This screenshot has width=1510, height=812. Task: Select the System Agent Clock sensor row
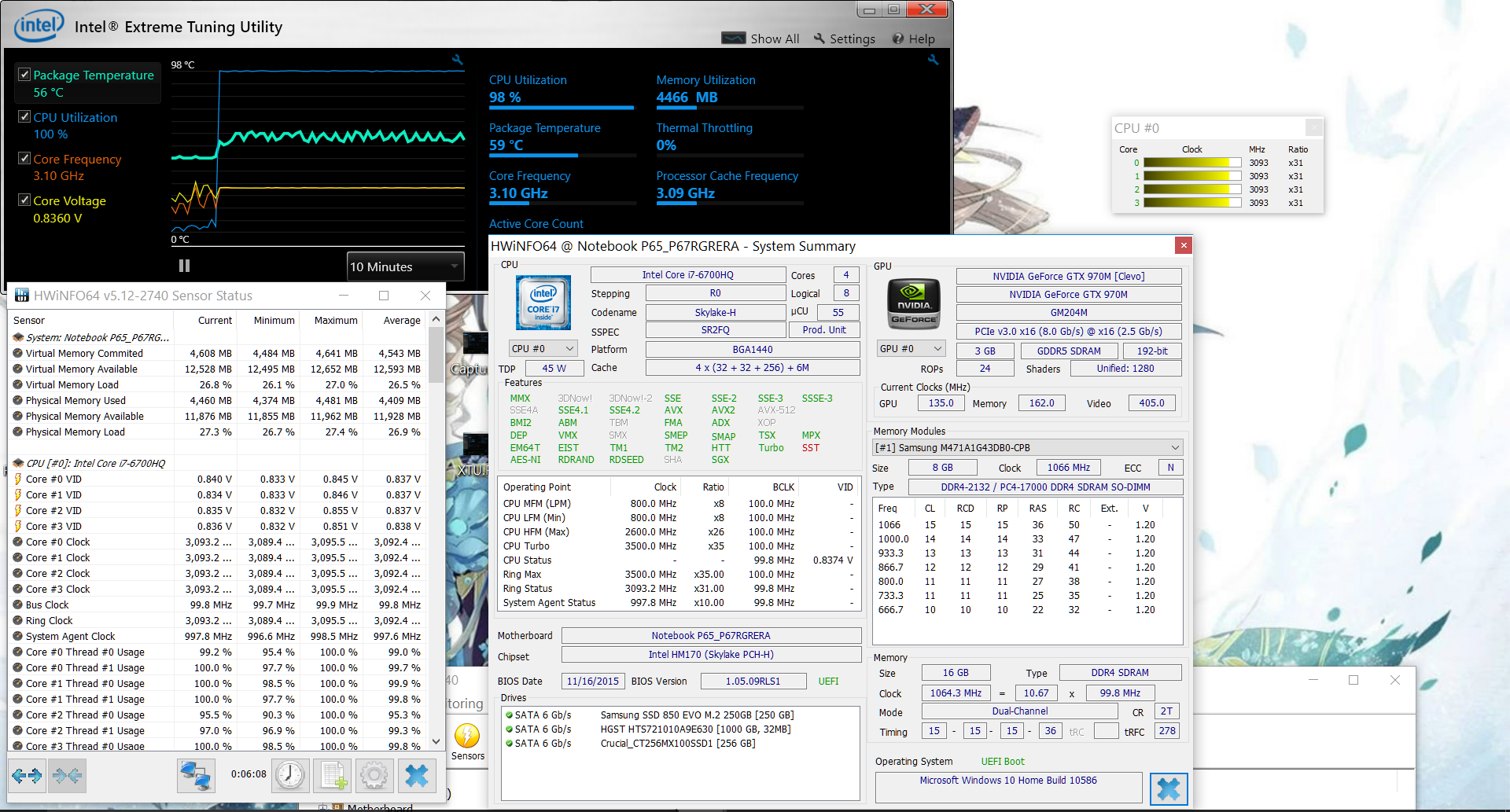coord(219,636)
